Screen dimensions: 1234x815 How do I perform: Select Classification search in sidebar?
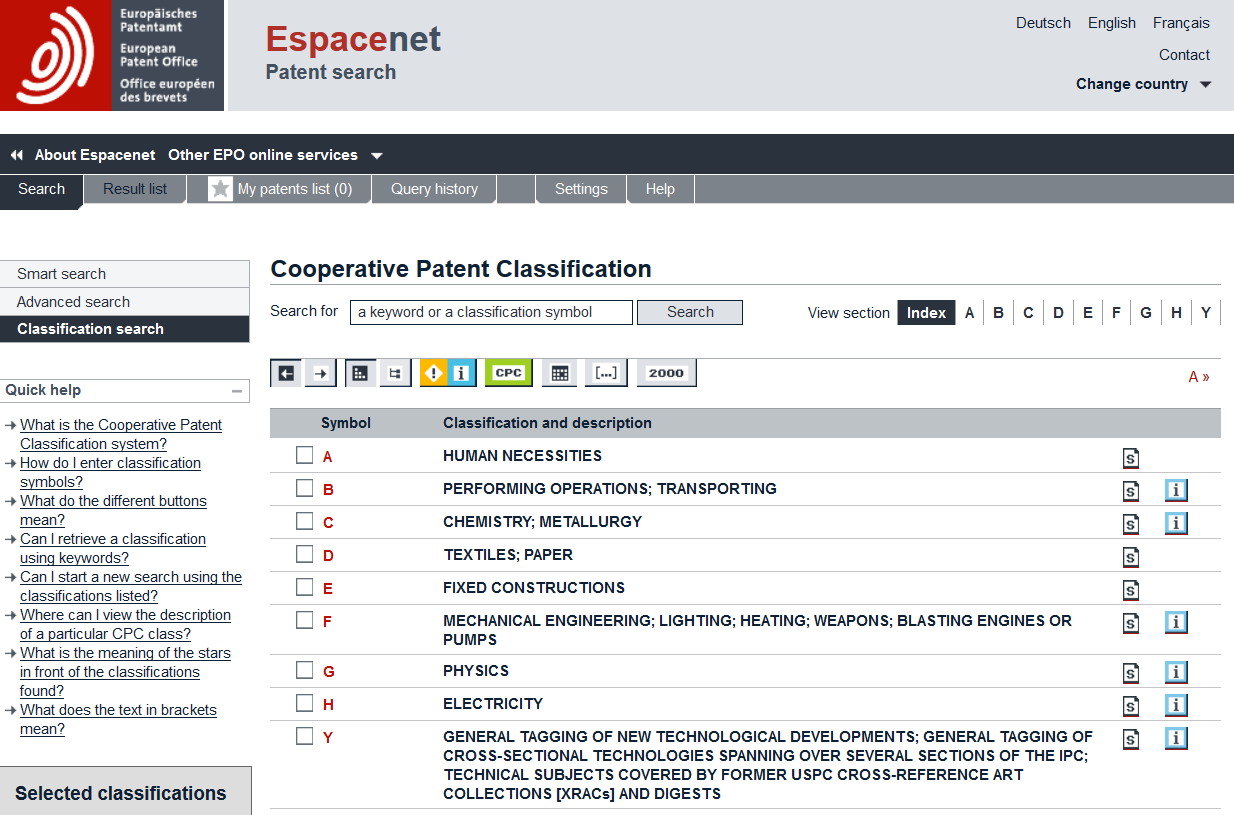coord(125,329)
